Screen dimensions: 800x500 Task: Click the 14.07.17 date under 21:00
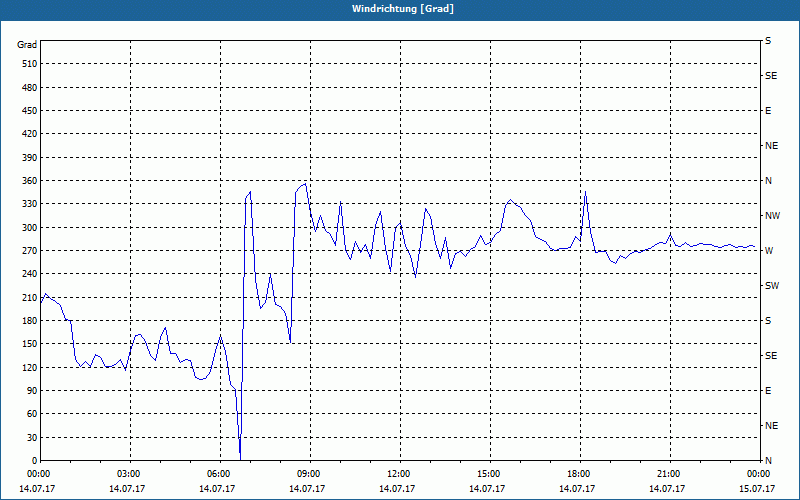pyautogui.click(x=667, y=489)
